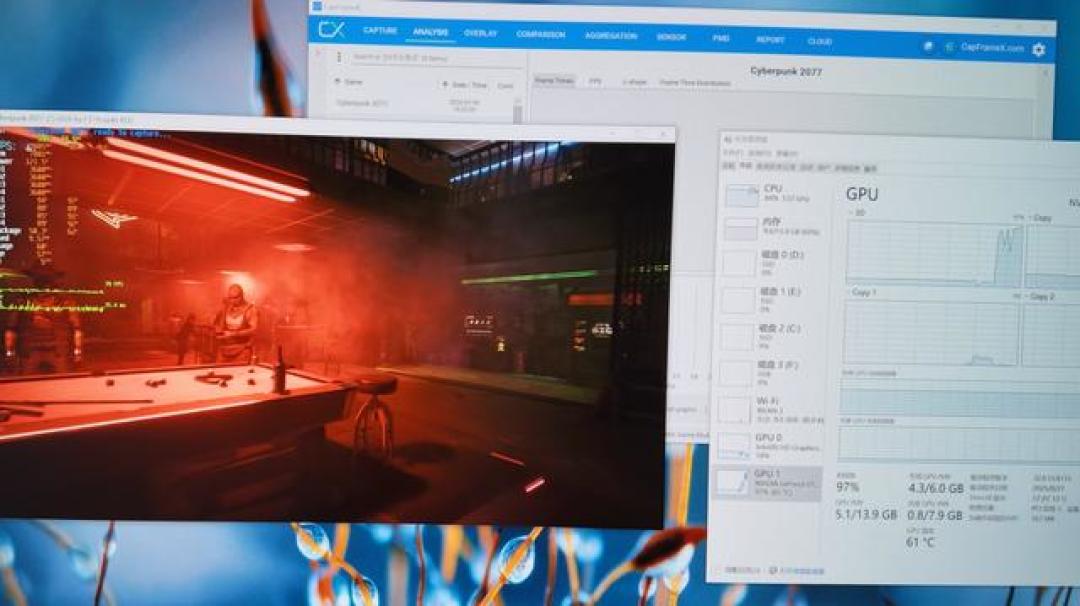Select the ANALYSIS tab in CapFrameX
Viewport: 1080px width, 606px height.
[x=430, y=32]
